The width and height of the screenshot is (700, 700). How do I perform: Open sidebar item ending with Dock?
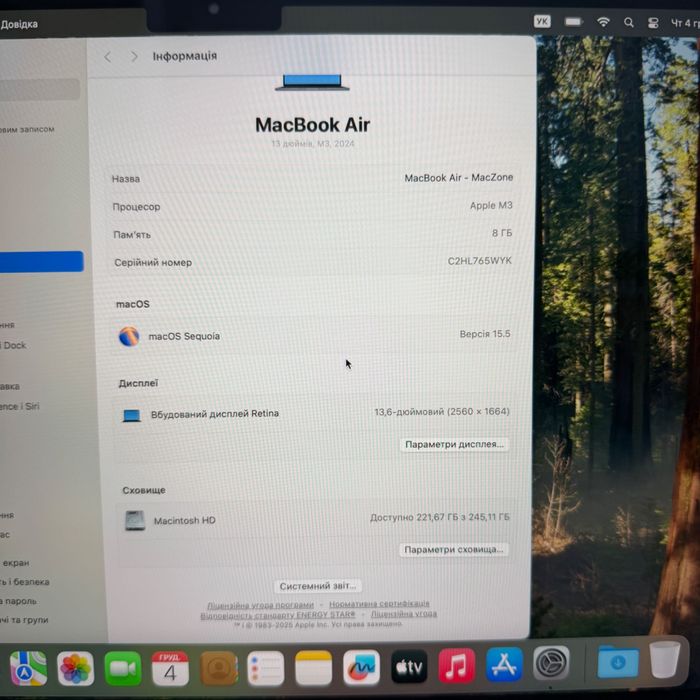pos(13,345)
